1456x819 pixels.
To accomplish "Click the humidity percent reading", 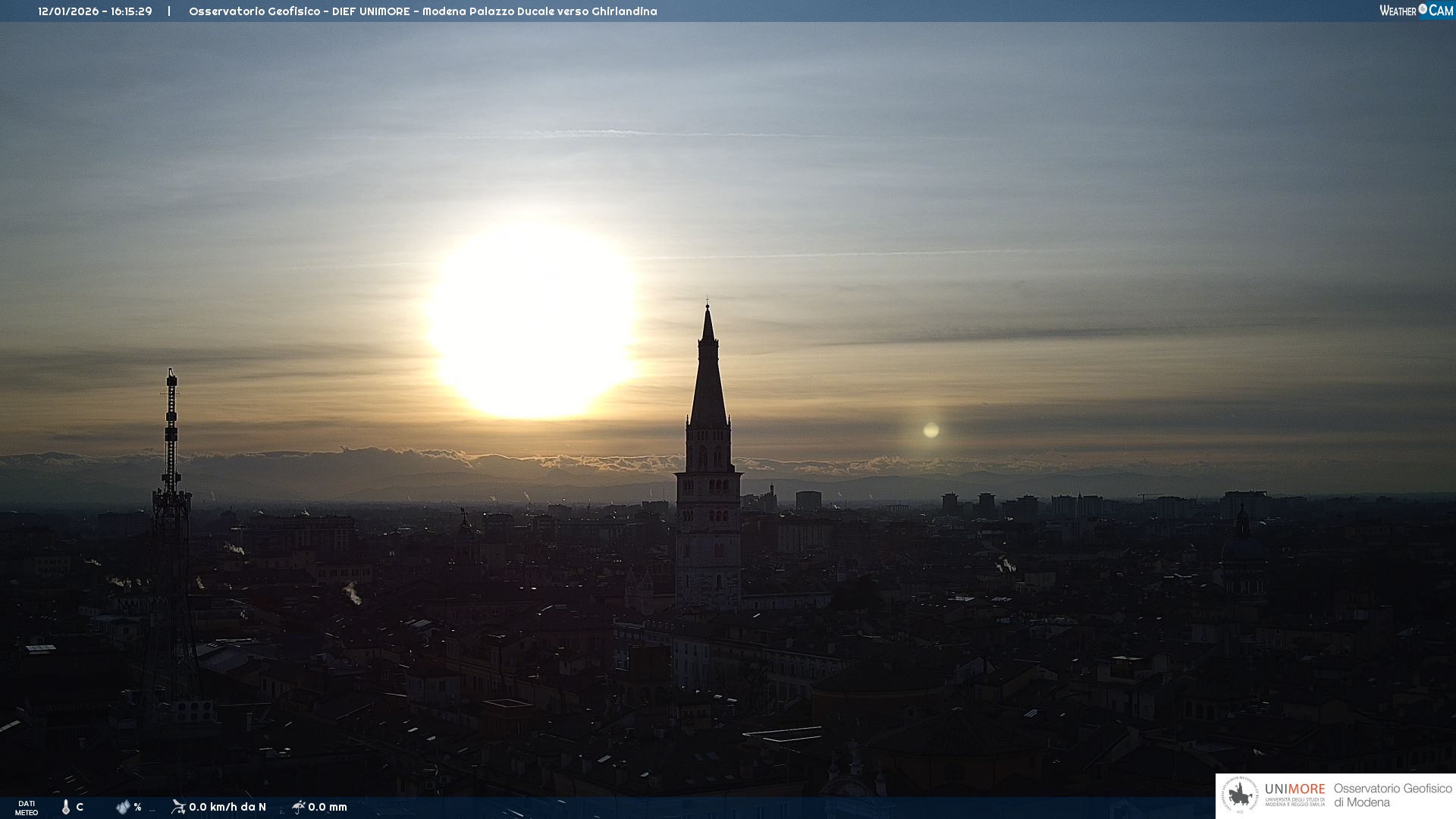I will tap(137, 807).
